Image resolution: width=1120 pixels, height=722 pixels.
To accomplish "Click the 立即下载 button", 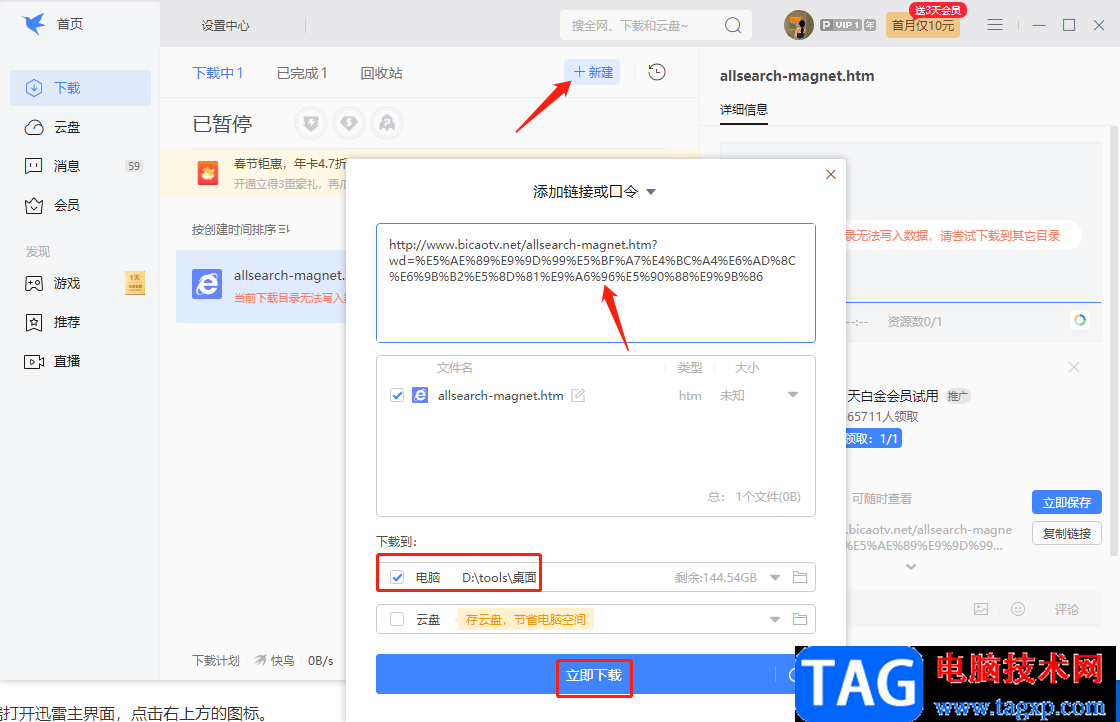I will click(594, 675).
